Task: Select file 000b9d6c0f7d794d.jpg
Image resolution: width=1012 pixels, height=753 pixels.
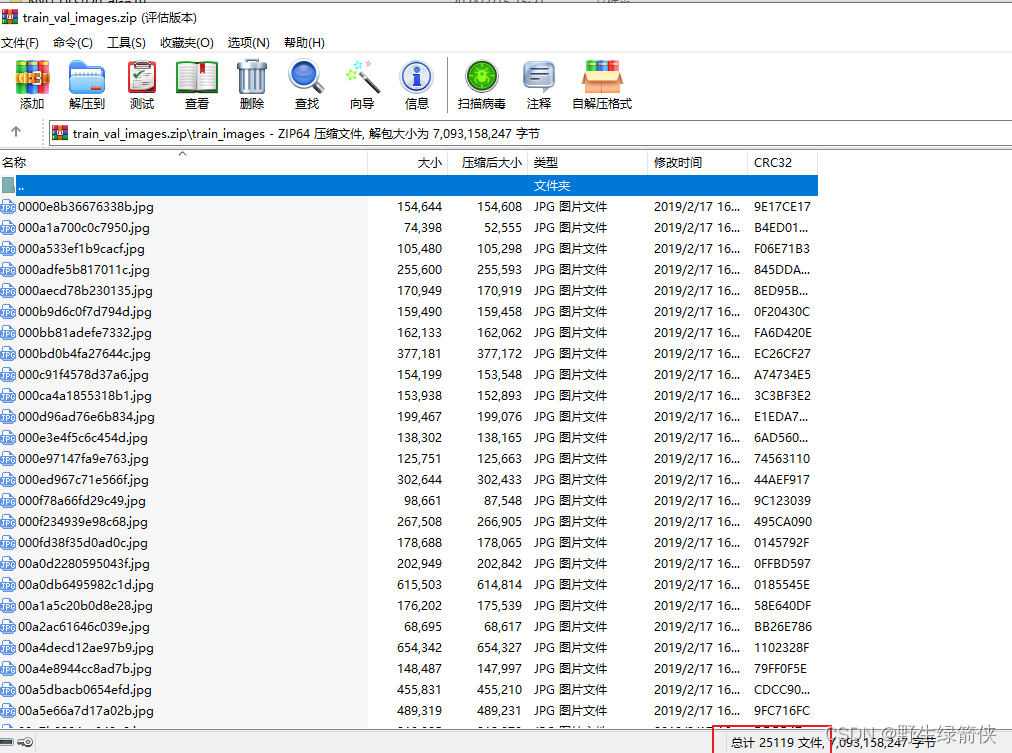Action: pyautogui.click(x=85, y=312)
